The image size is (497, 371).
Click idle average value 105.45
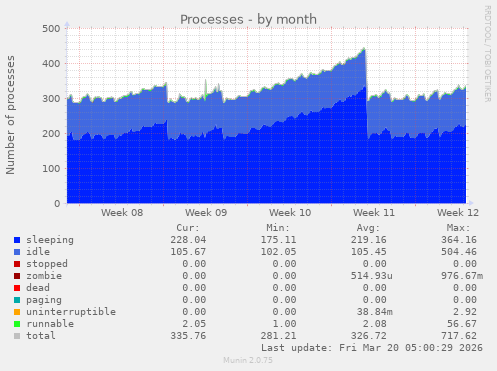[368, 252]
